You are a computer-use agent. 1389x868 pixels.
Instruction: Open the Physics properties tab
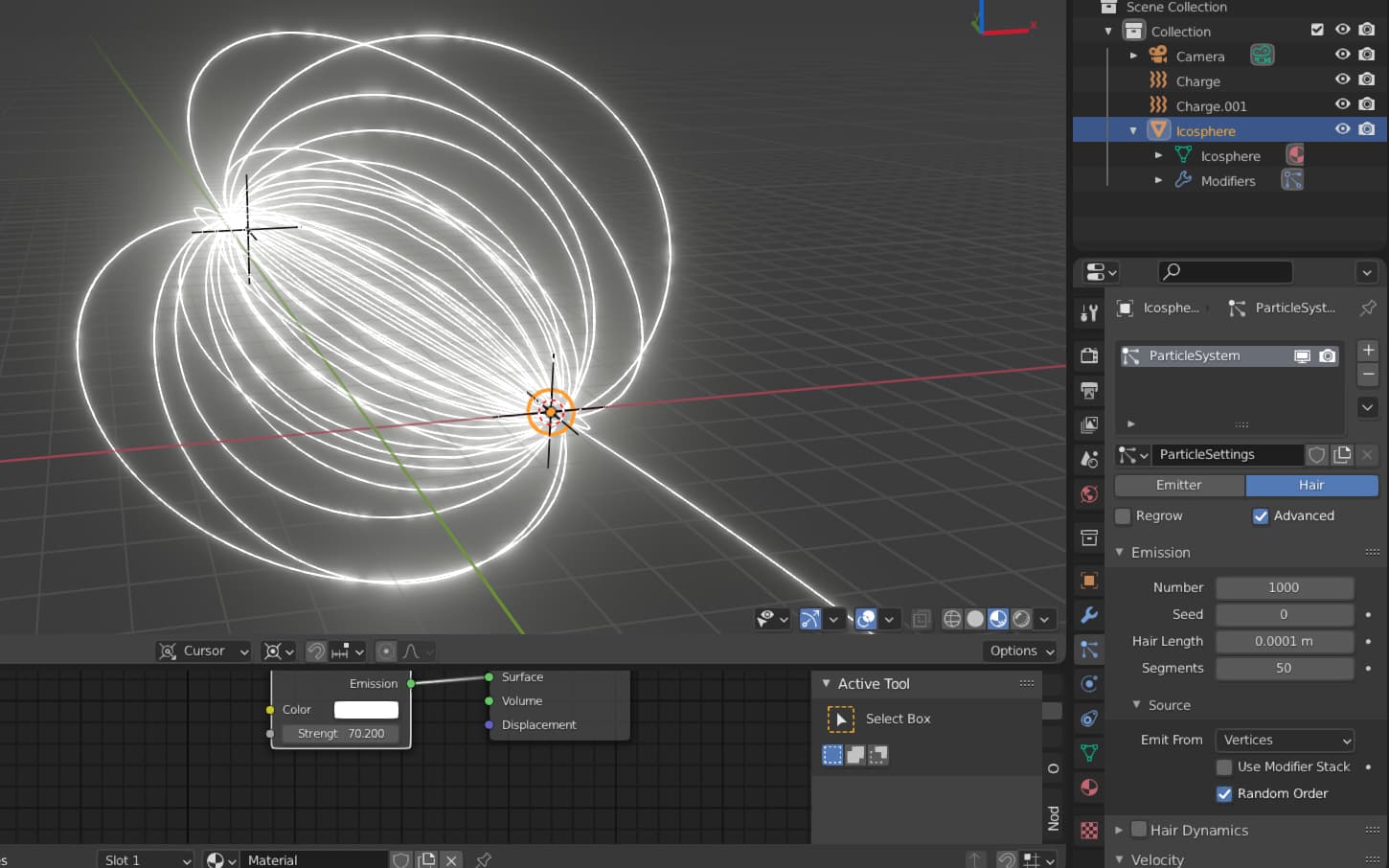point(1089,684)
